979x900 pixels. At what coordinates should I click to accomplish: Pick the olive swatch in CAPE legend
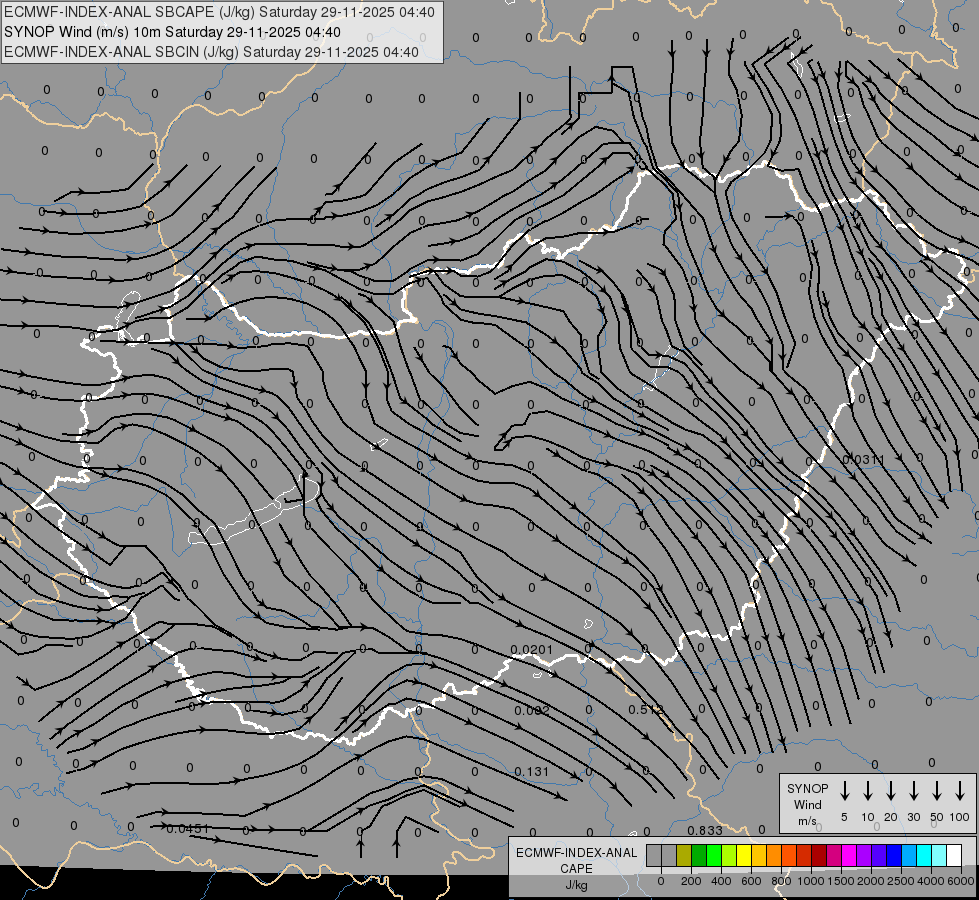click(x=684, y=855)
